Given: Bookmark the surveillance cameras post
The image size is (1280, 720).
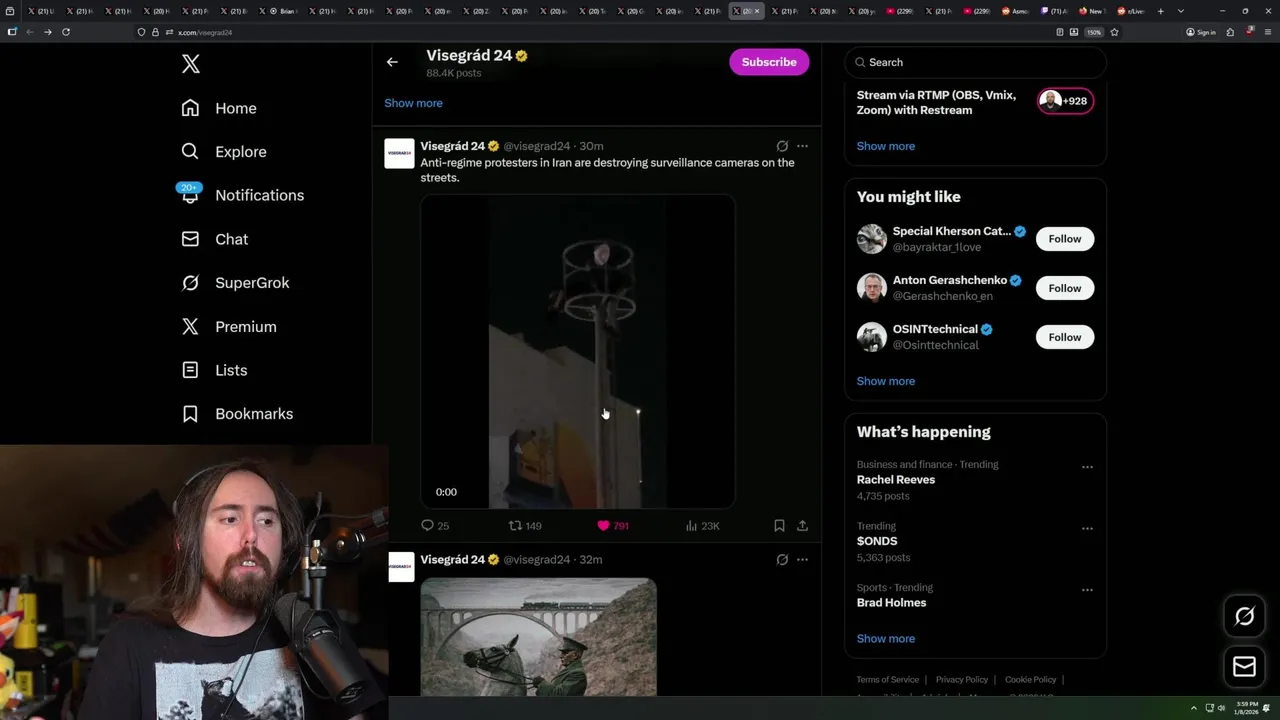Looking at the screenshot, I should click(779, 526).
